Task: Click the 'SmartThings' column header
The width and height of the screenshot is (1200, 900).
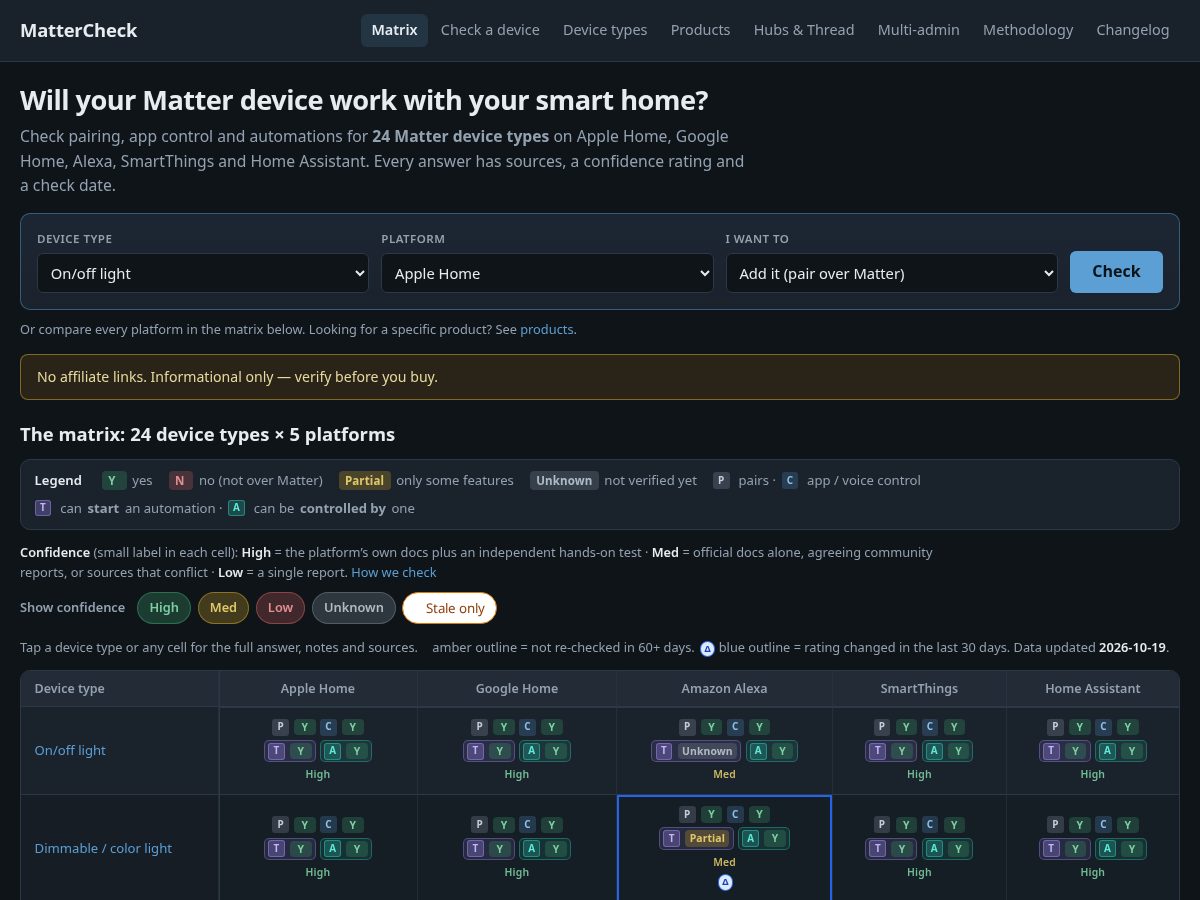Action: (919, 688)
